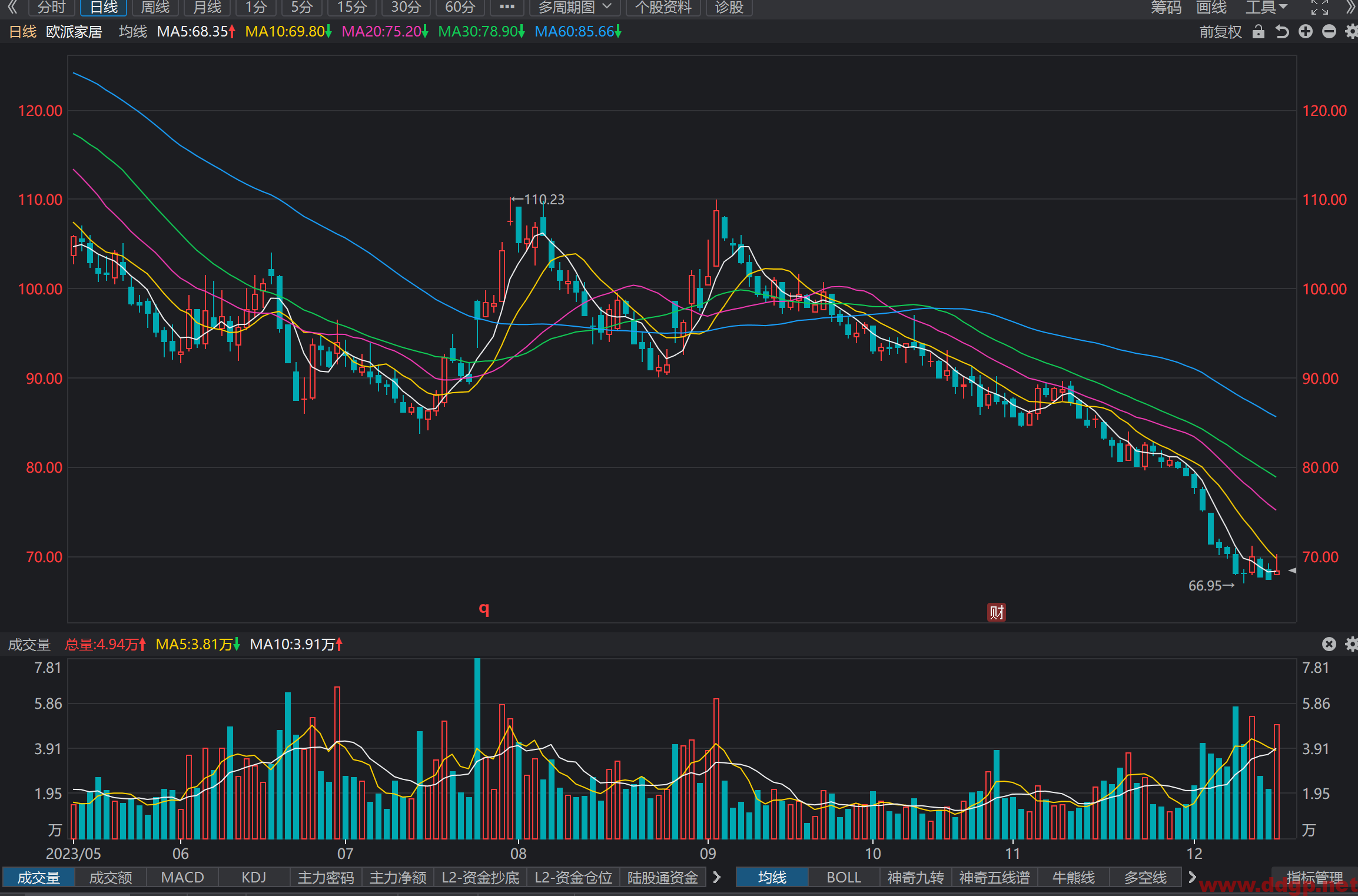Click the lock icon beside 前复权

[x=1258, y=31]
